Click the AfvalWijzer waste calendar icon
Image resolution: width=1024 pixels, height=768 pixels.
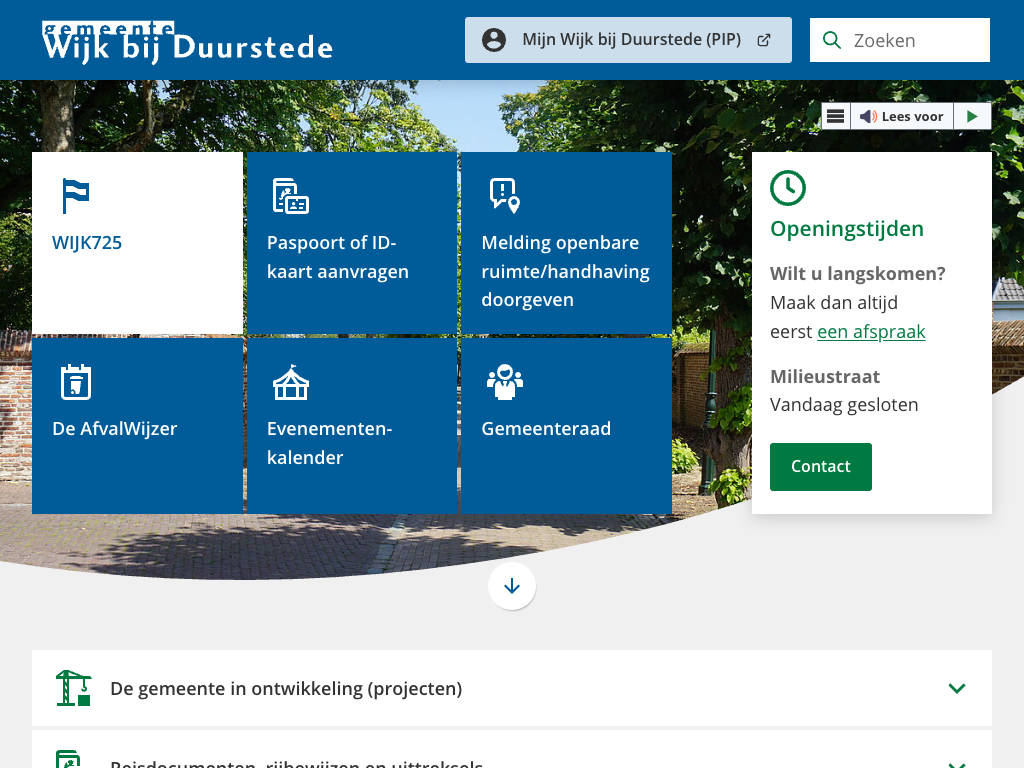76,382
